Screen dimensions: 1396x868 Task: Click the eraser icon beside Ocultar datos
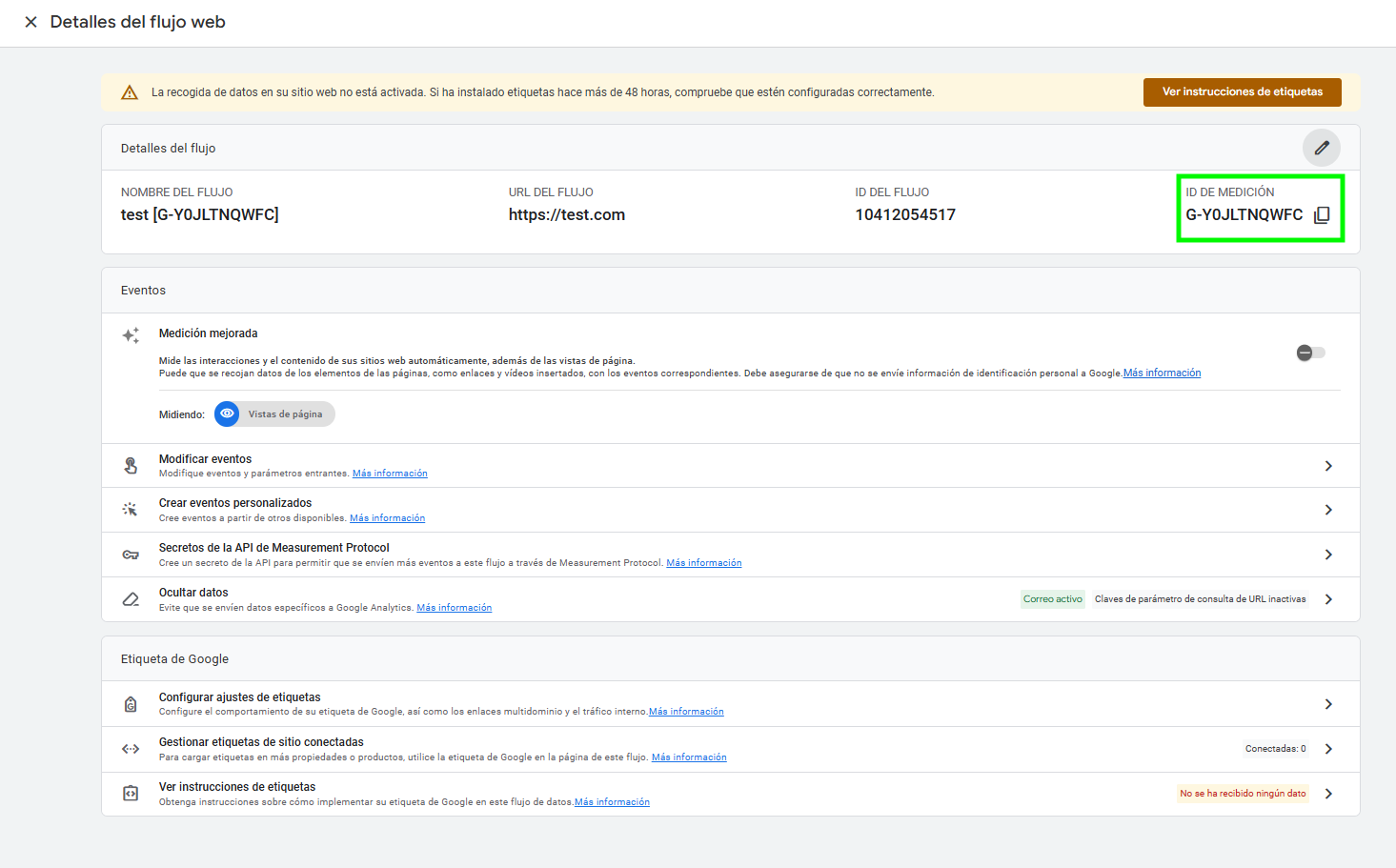point(131,599)
